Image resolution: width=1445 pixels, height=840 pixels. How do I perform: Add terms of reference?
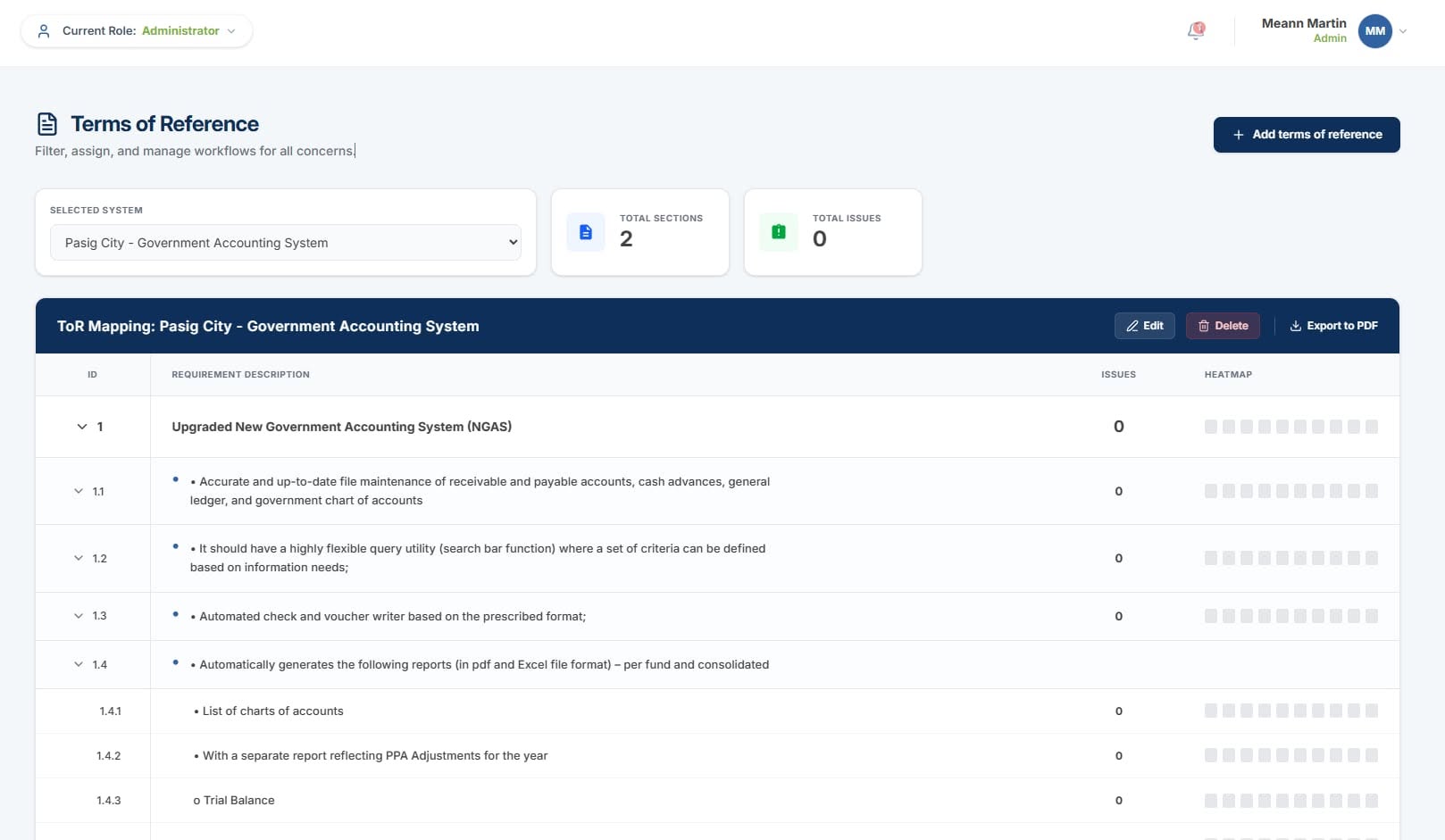coord(1307,135)
